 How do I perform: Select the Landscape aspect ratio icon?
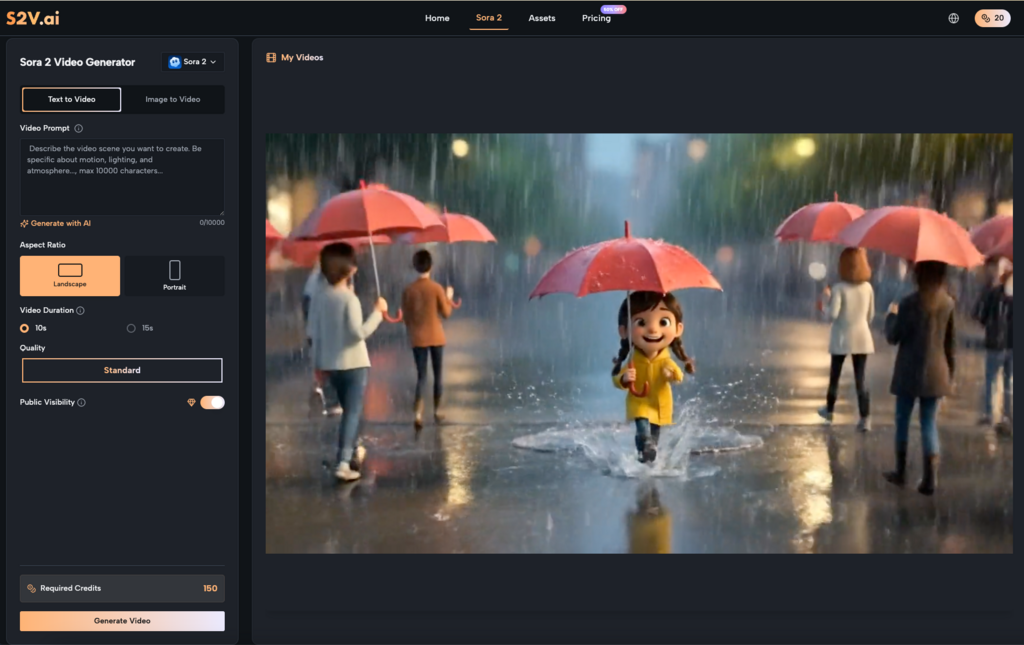tap(70, 271)
